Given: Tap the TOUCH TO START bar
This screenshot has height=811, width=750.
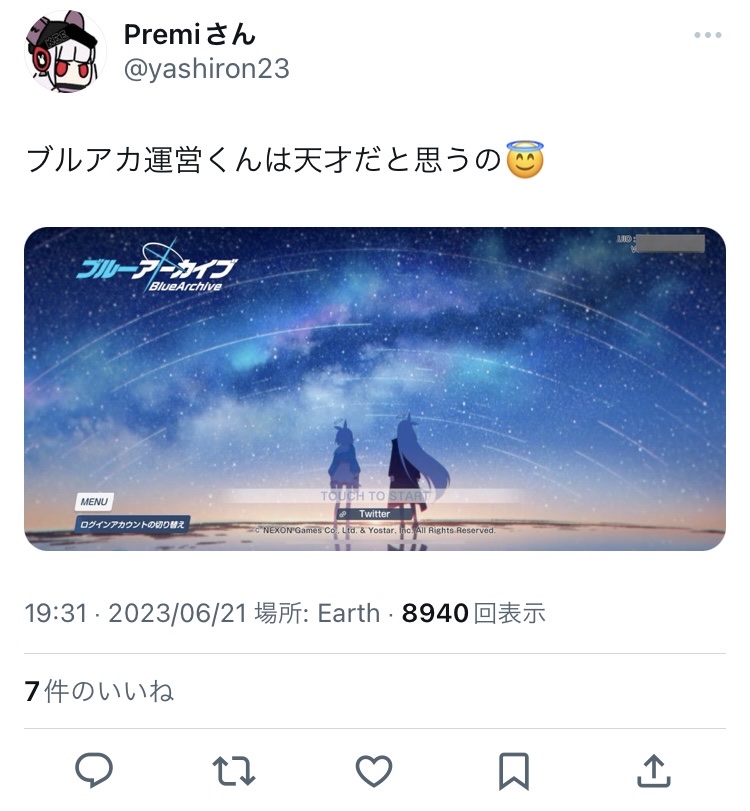Looking at the screenshot, I should pyautogui.click(x=374, y=496).
